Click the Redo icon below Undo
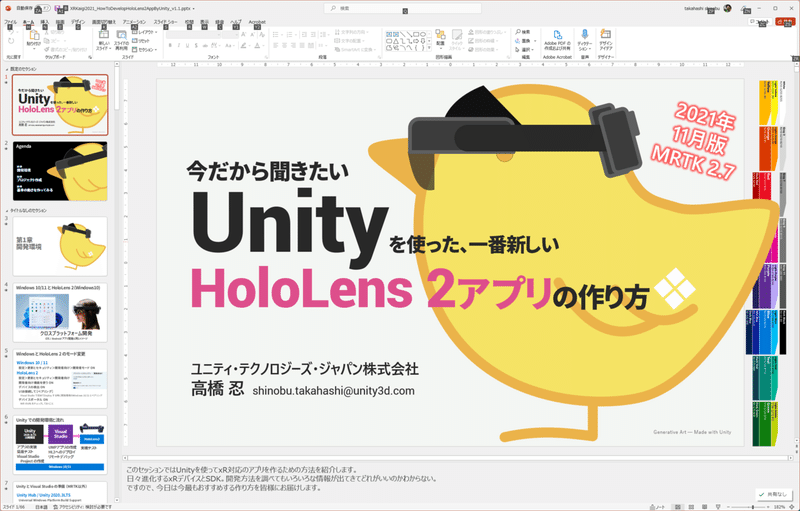 (x=11, y=41)
